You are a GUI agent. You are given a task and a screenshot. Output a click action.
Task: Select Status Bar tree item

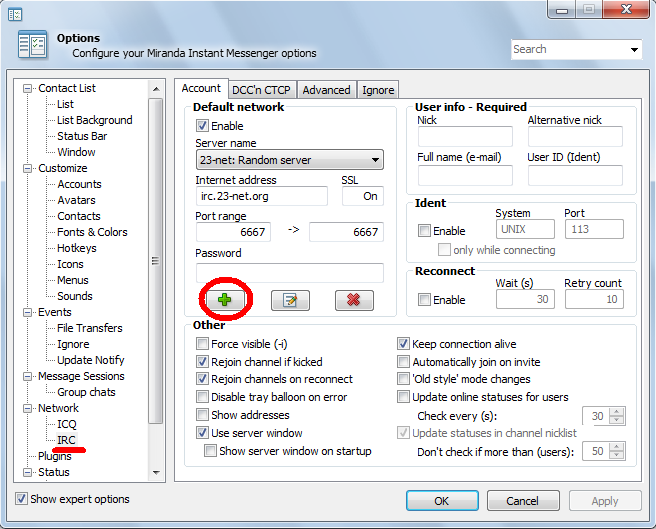pyautogui.click(x=82, y=136)
